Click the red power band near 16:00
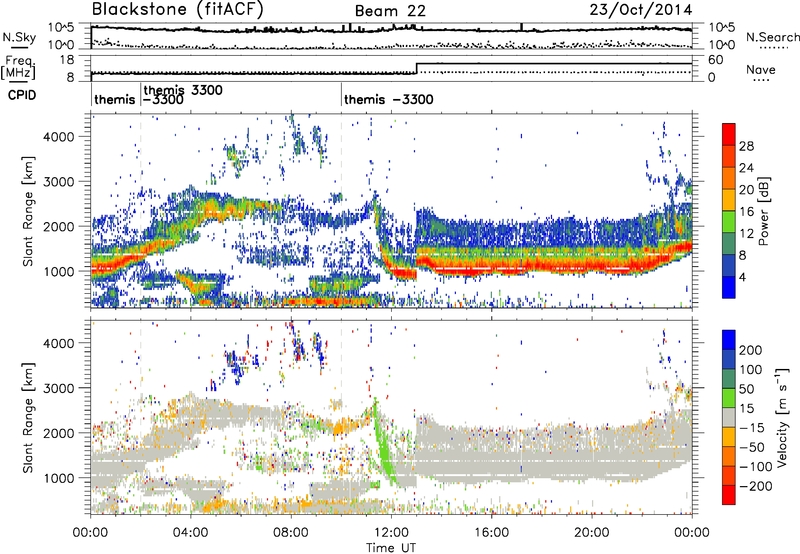The height and width of the screenshot is (554, 800). point(491,266)
